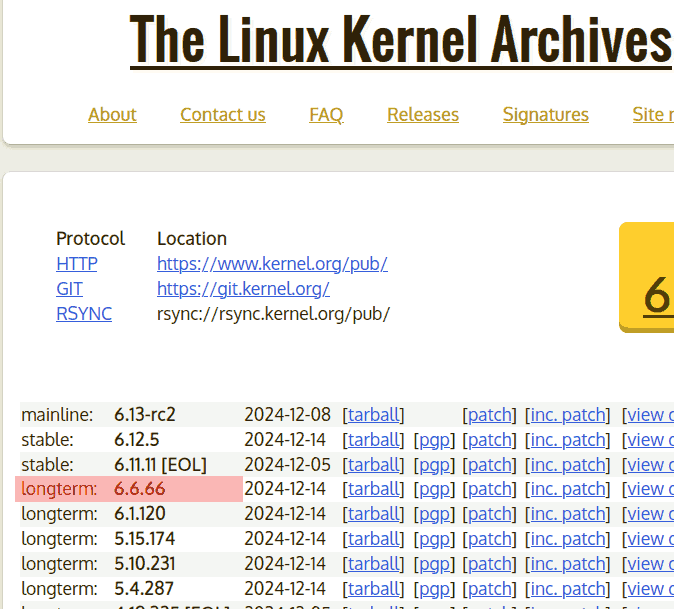
Task: Open pgp signature for longterm 6.6.66
Action: point(434,490)
